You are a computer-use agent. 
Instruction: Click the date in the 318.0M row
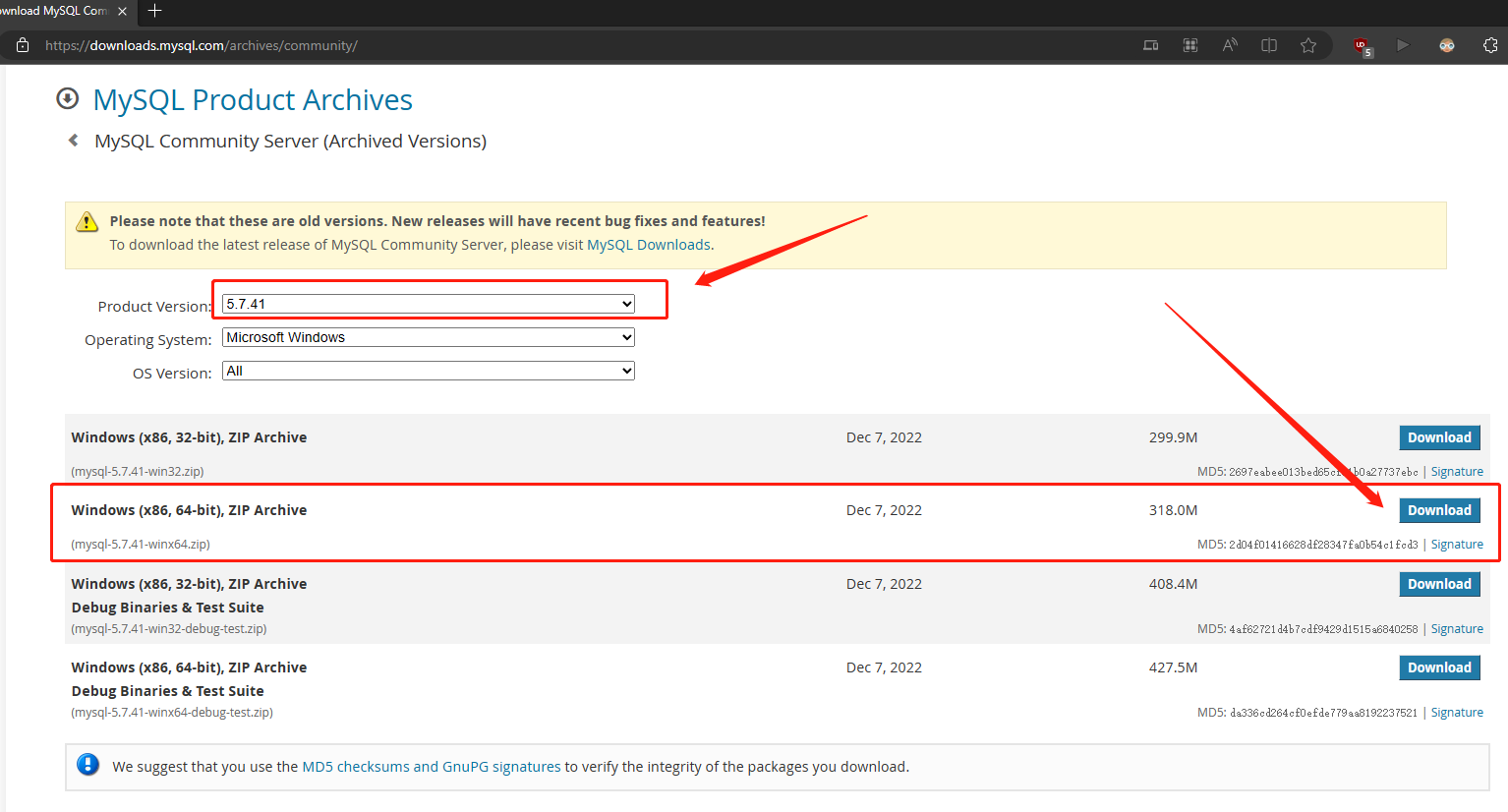pyautogui.click(x=884, y=510)
